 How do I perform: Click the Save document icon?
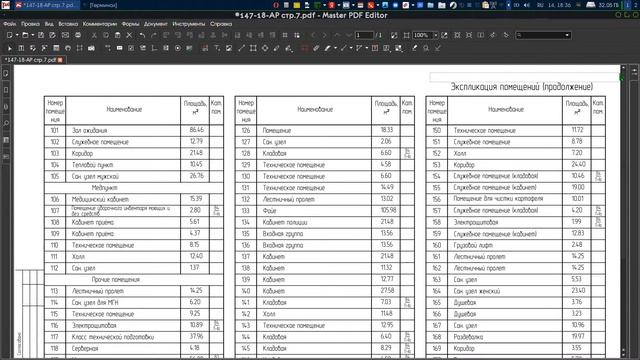point(41,36)
